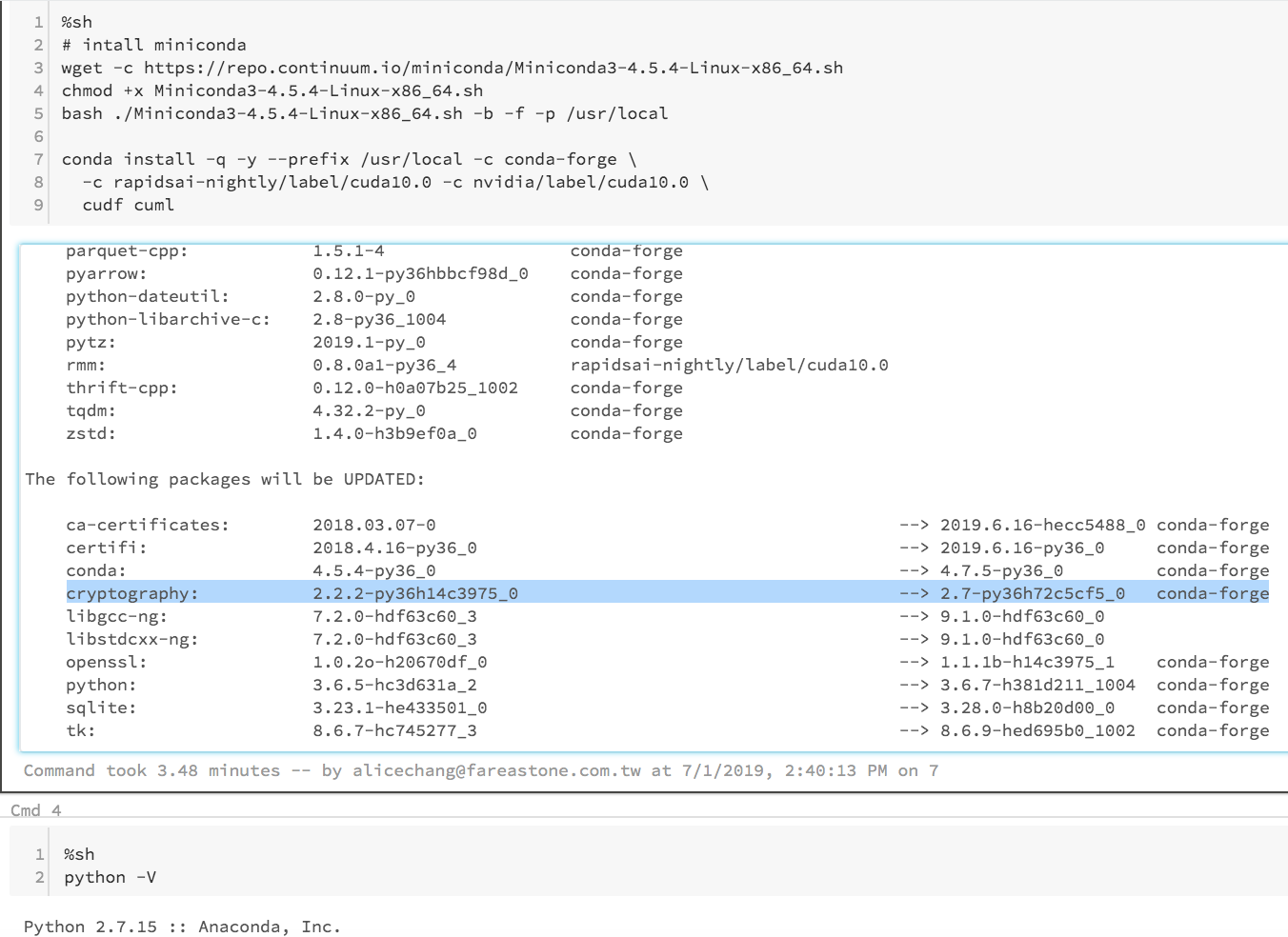Click the UPDATED packages heading text
The width and height of the screenshot is (1288, 937).
226,478
